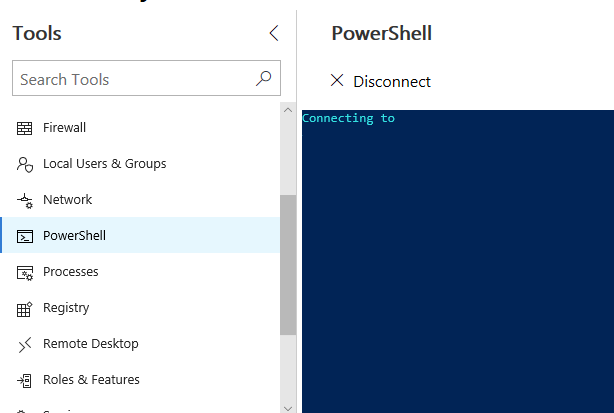Click the search magnifier icon
This screenshot has height=413, width=614.
pos(264,78)
